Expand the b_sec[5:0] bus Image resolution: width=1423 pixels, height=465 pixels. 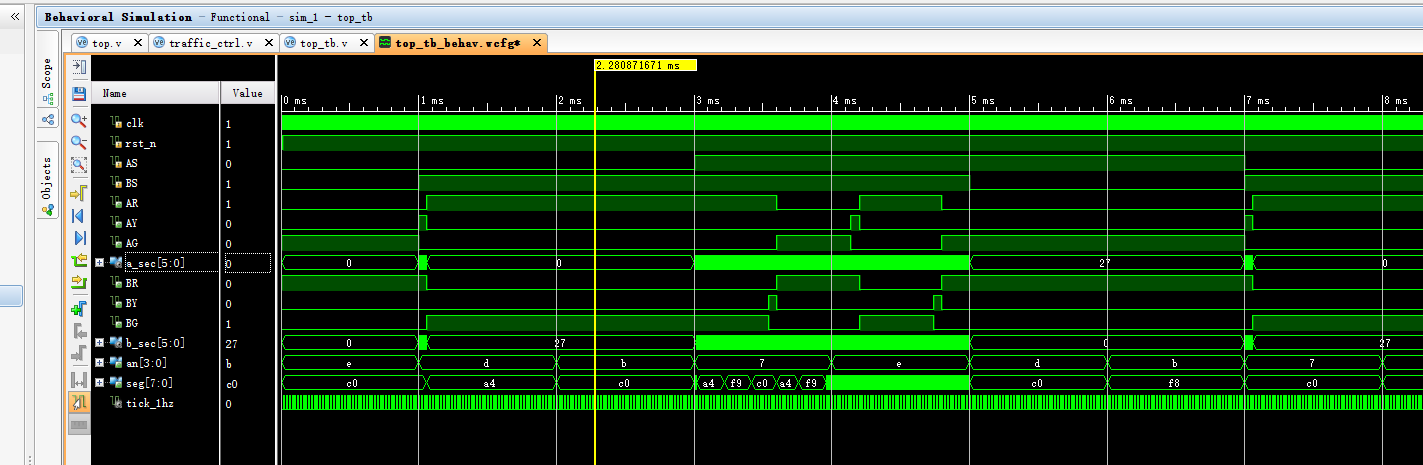coord(99,343)
